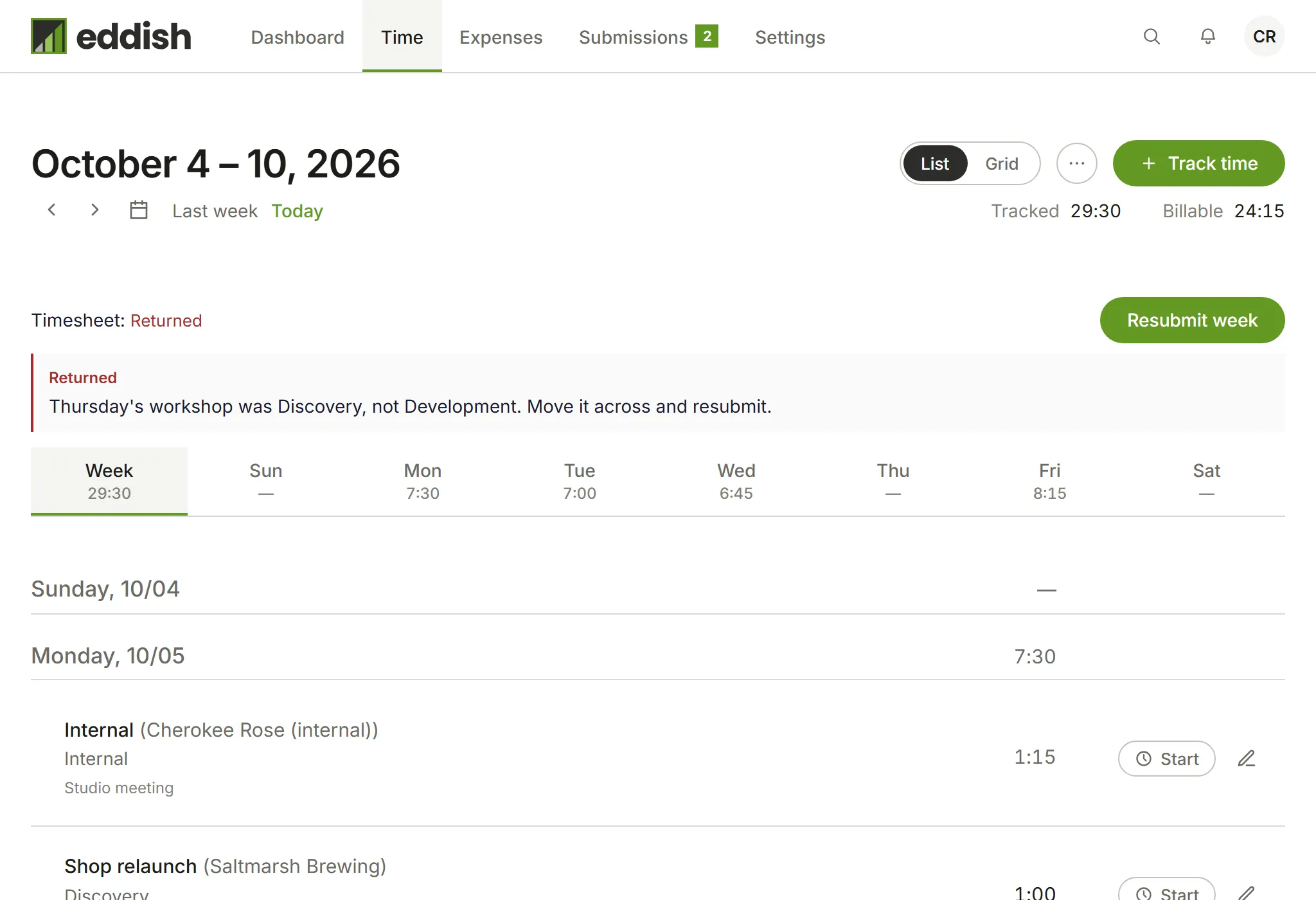
Task: Edit the Studio meeting entry pencil icon
Action: coord(1247,759)
